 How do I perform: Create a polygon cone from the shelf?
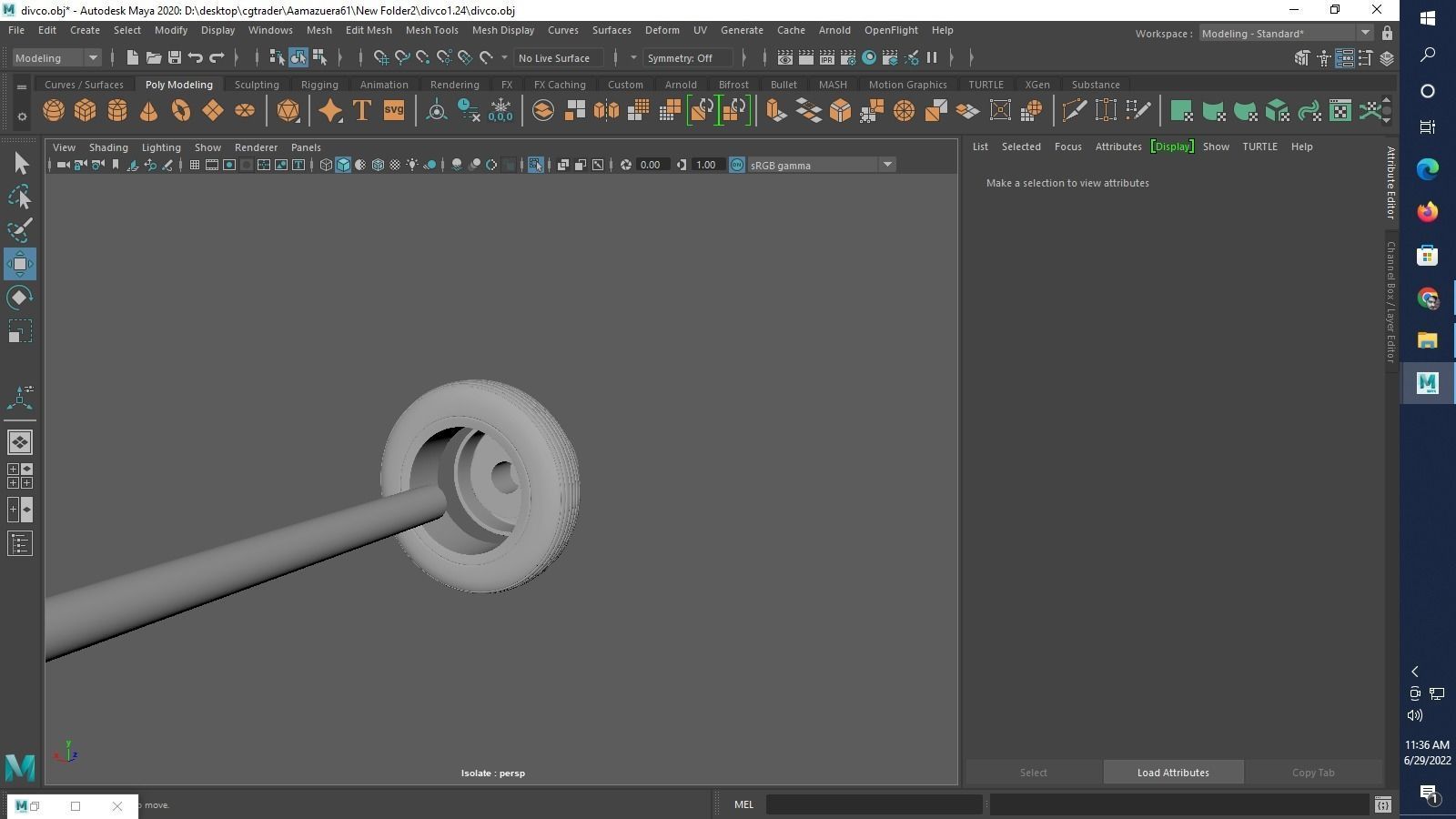(149, 111)
